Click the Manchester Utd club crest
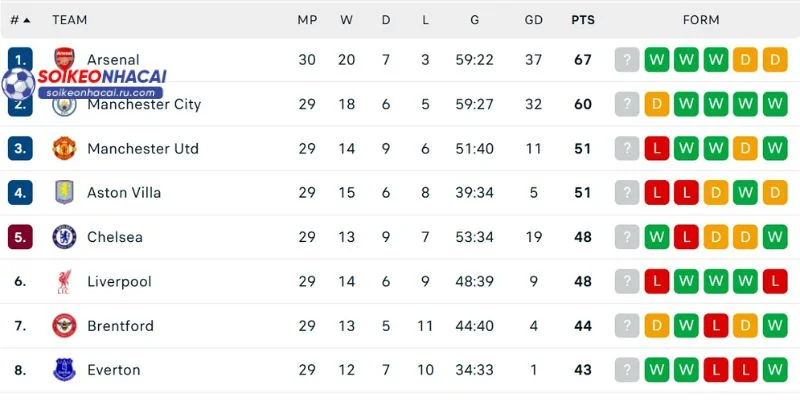800x400 pixels. click(64, 148)
